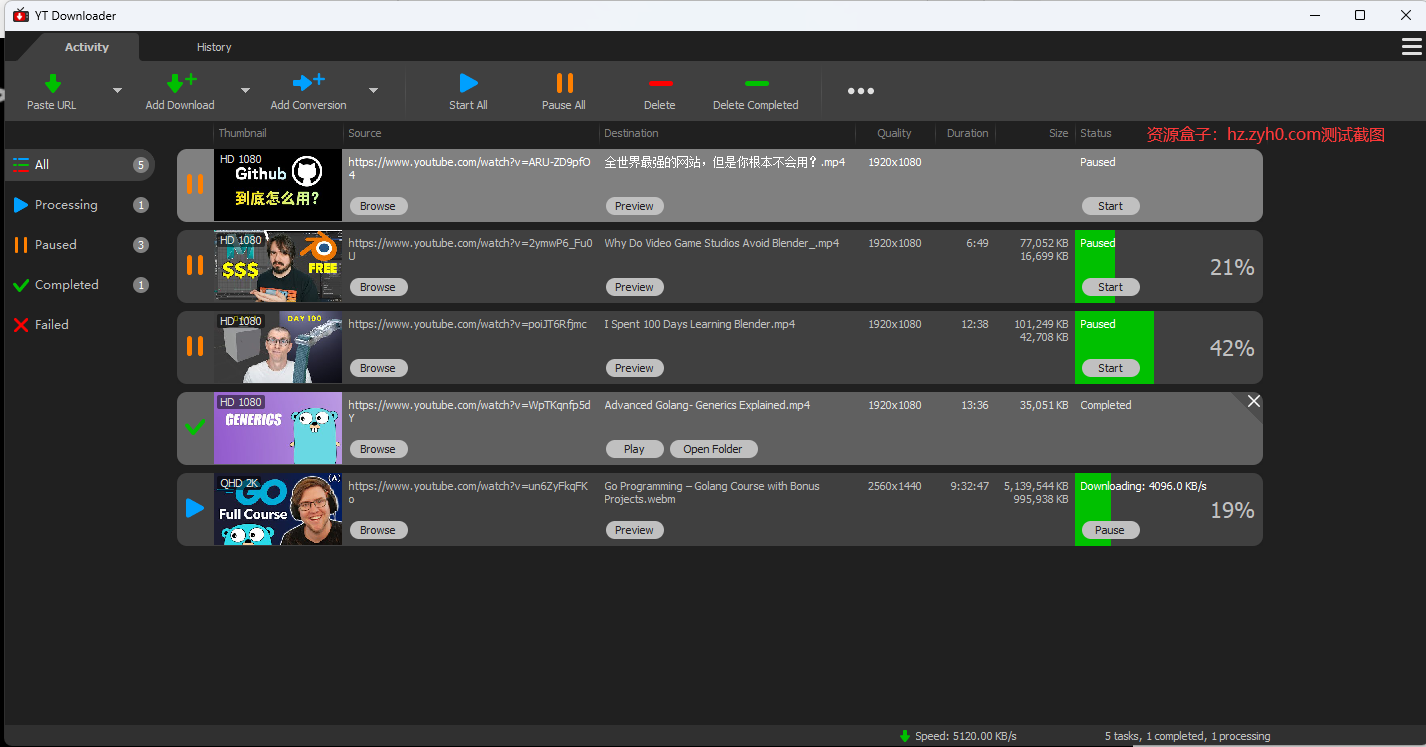Open the hamburger menu at top right
This screenshot has height=747, width=1426.
coord(1411,47)
